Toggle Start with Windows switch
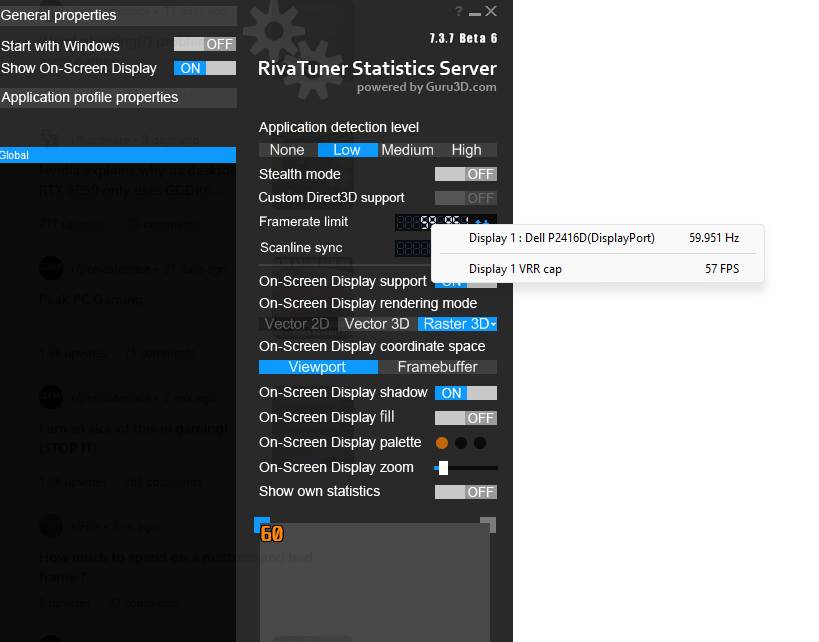 tap(205, 44)
